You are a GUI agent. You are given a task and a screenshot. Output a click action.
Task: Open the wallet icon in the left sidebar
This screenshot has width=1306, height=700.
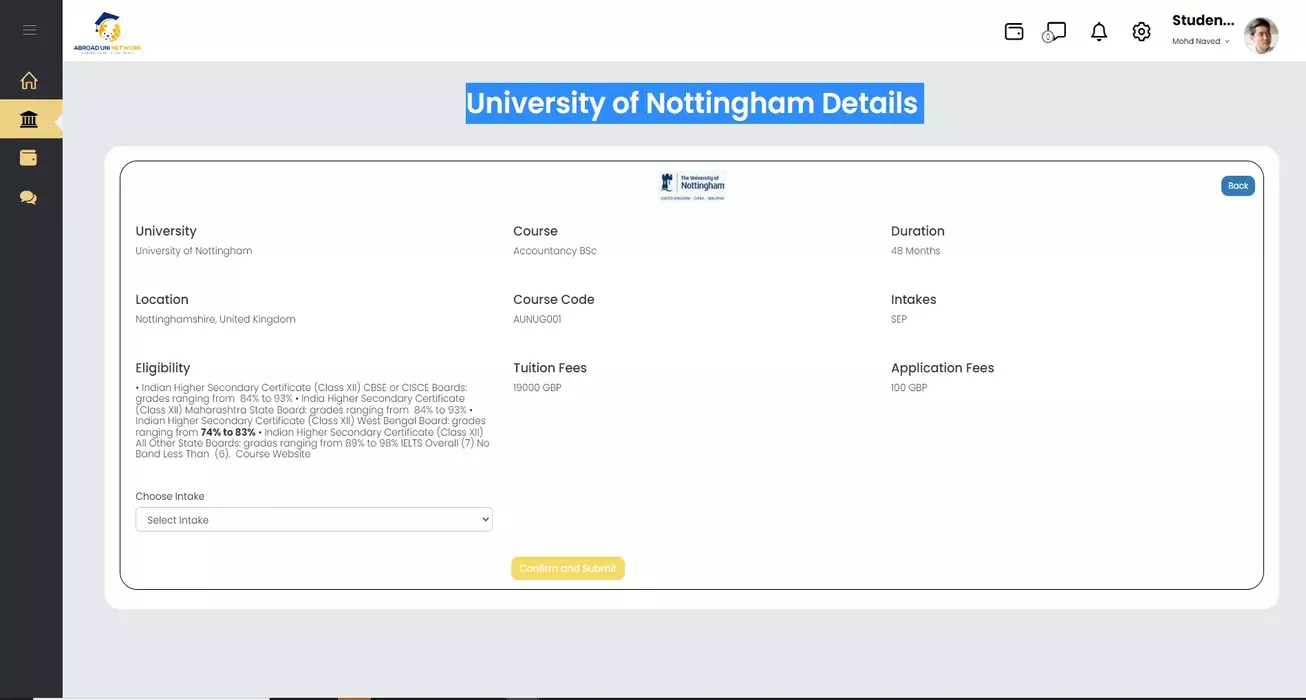click(x=29, y=158)
